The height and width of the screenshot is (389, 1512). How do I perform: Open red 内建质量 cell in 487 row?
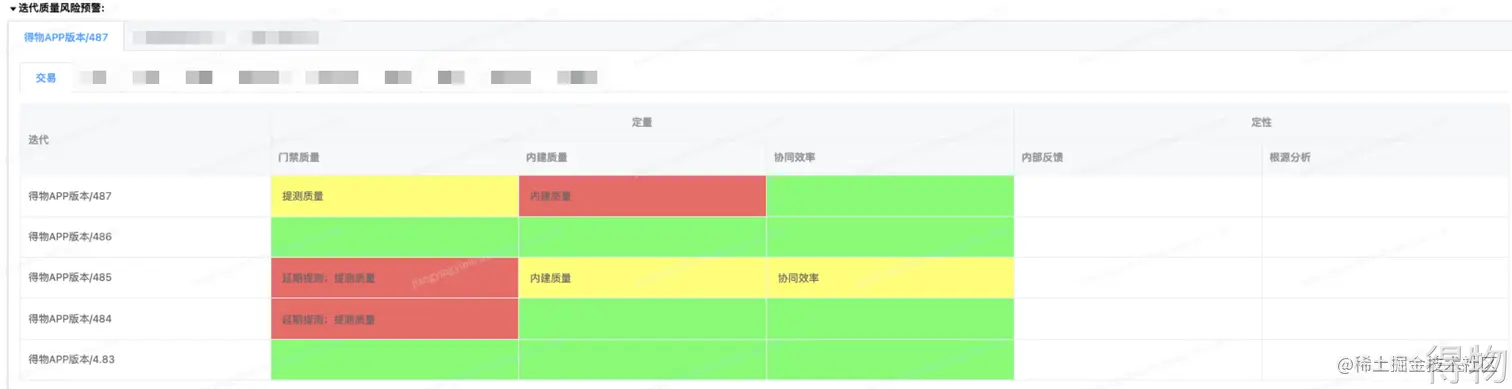click(x=642, y=196)
